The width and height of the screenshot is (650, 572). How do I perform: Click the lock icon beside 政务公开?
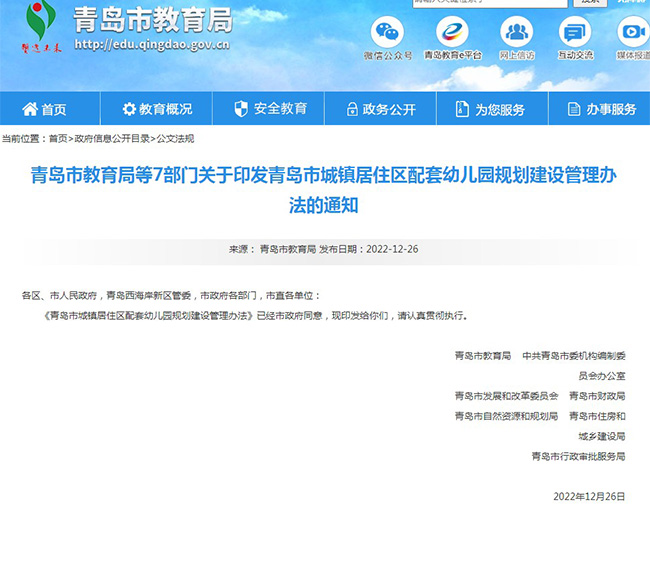point(352,109)
